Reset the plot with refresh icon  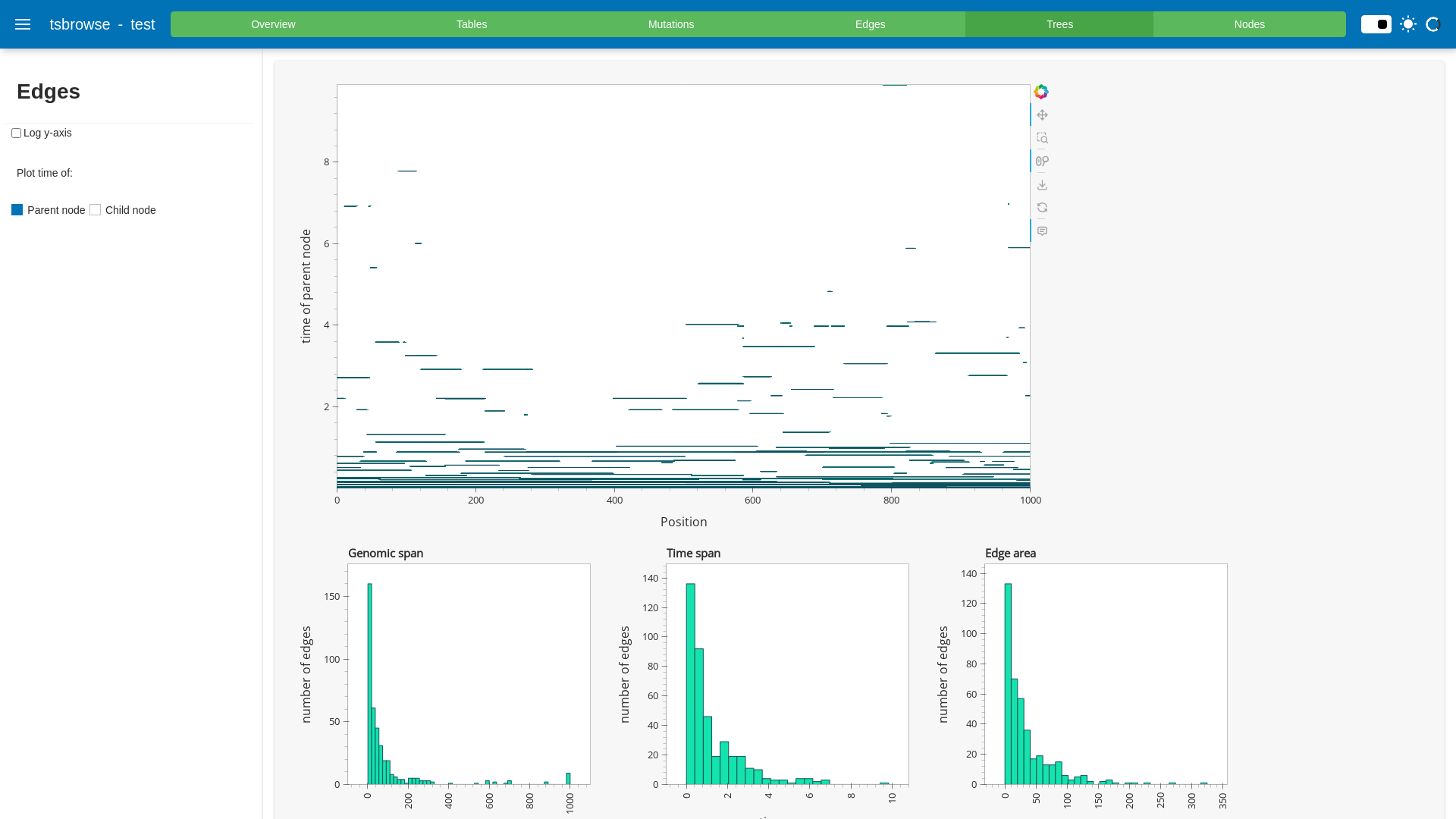[1042, 208]
